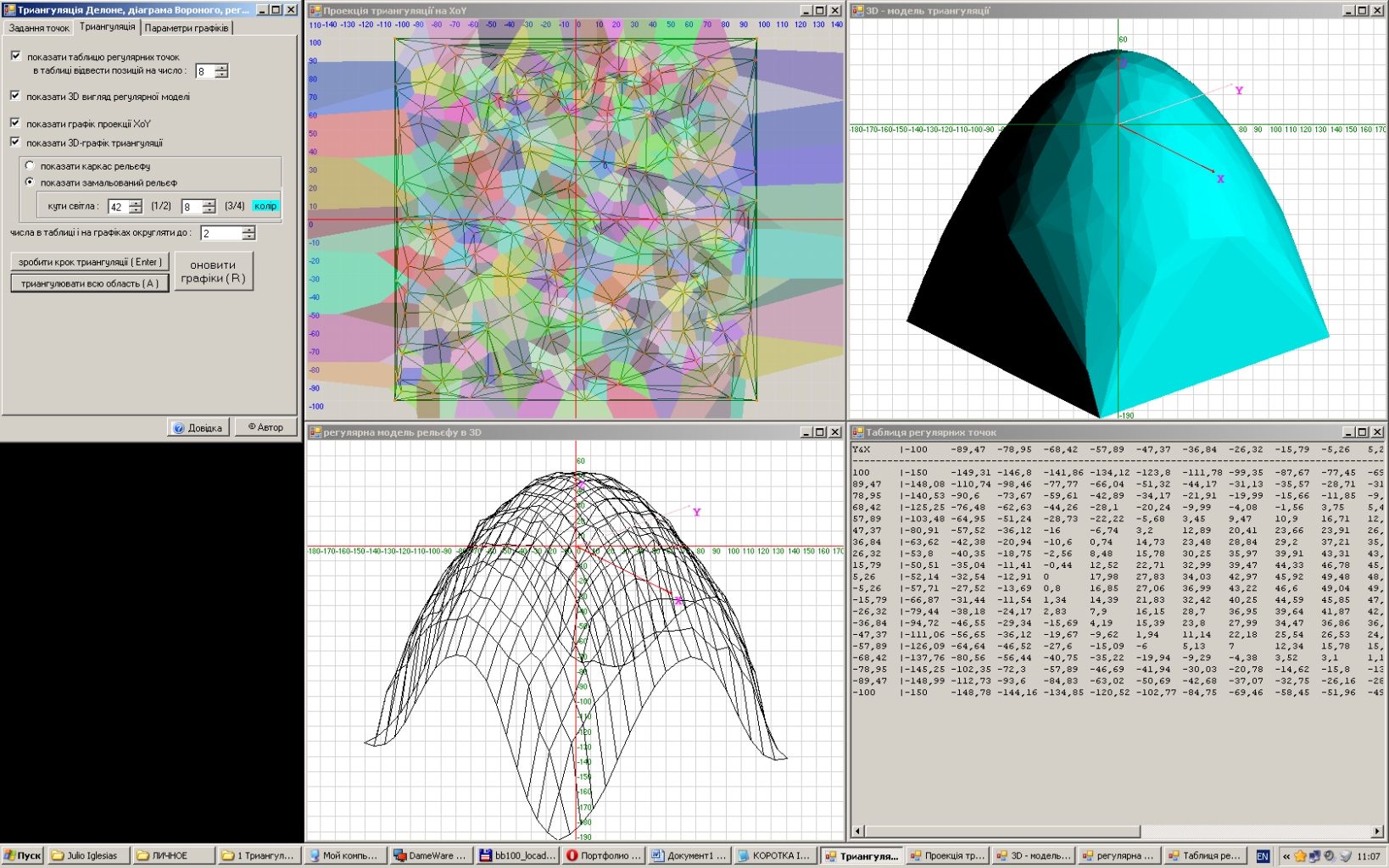This screenshot has height=868, width=1389.
Task: Decrease the (3/4) light angle spinner
Action: [209, 210]
